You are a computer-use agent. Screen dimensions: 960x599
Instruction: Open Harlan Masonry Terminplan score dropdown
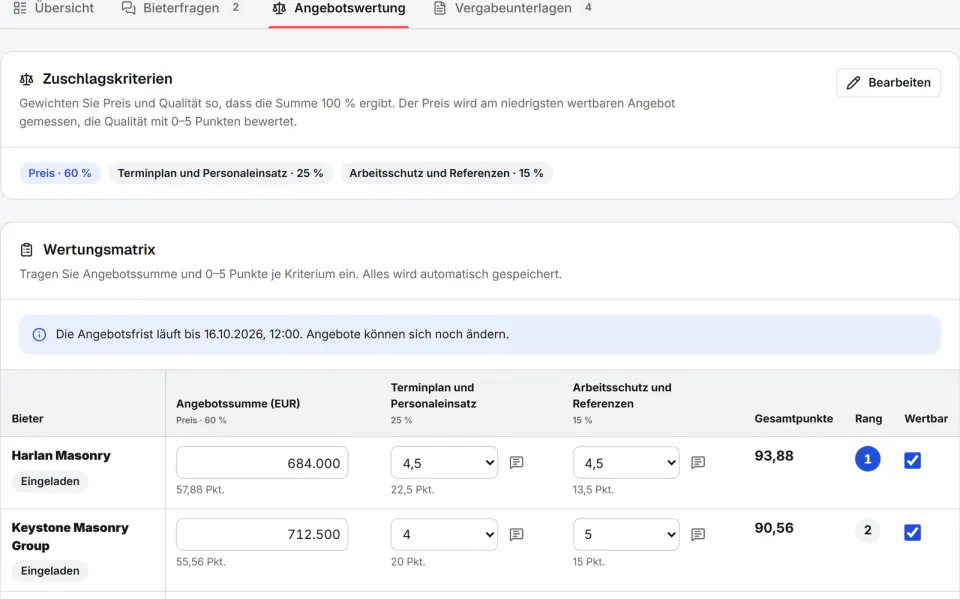(444, 463)
